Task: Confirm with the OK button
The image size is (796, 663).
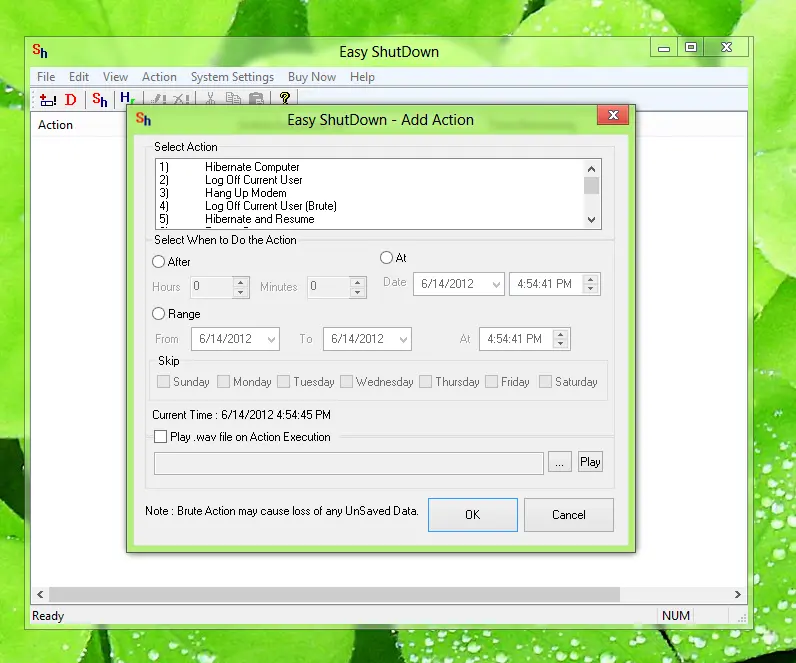Action: click(x=473, y=515)
